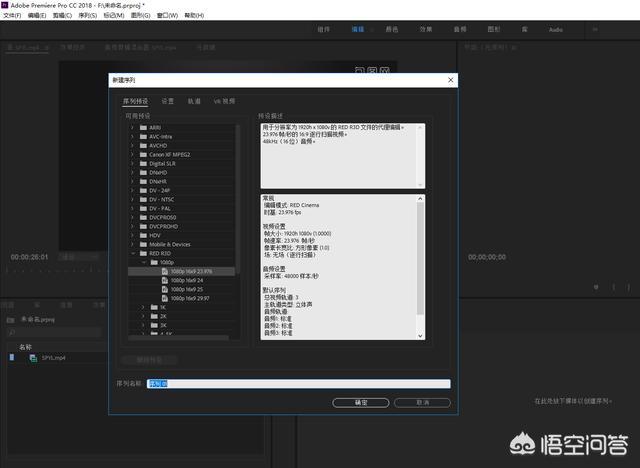640x468 pixels.
Task: Open the 标记(M) menu
Action: (113, 16)
